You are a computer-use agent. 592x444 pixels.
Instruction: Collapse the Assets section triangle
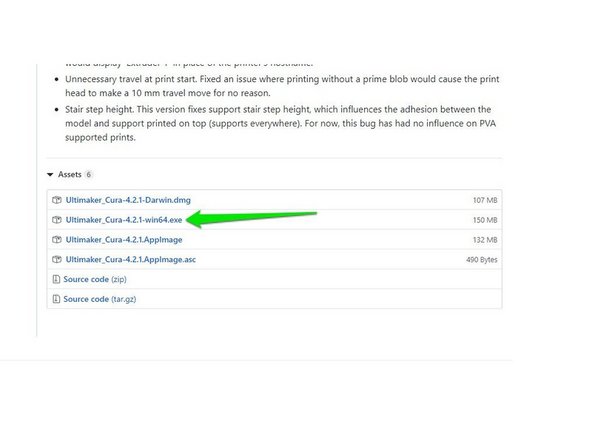point(50,174)
